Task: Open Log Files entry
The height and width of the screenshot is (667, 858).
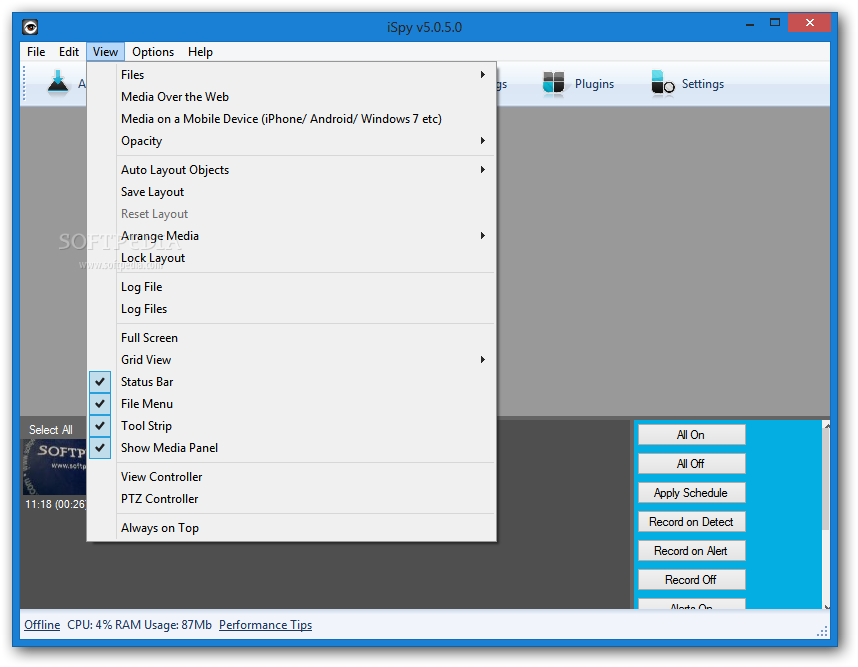Action: coord(291,309)
